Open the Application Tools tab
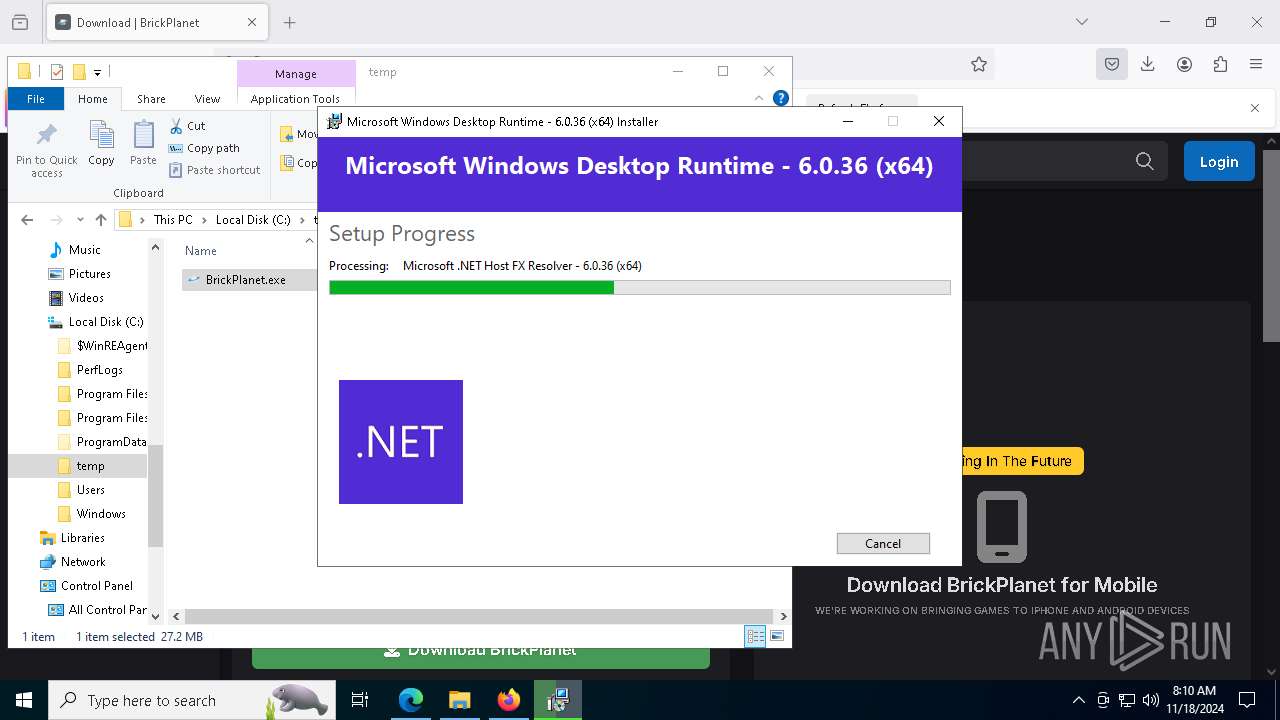 295,99
